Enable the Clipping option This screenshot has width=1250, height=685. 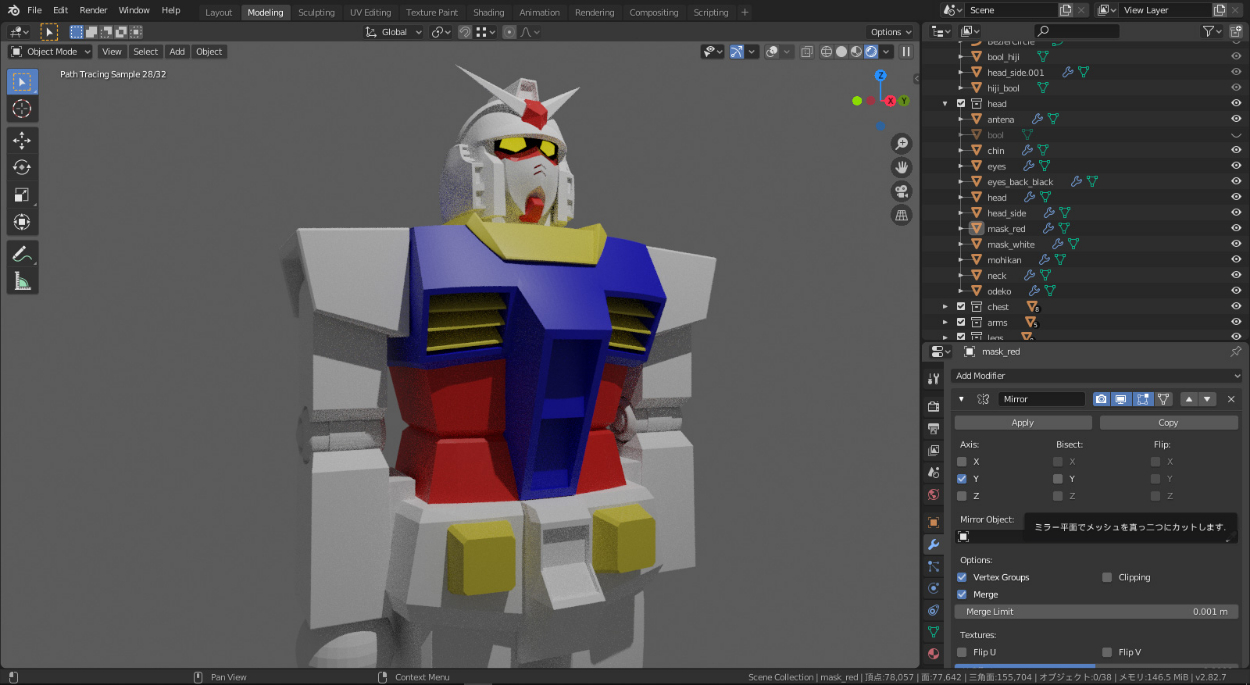(x=1107, y=577)
